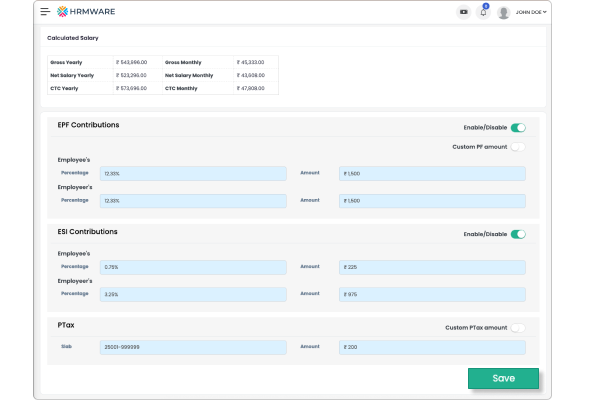
Task: Disable the EPF Contributions toggle
Action: [518, 128]
